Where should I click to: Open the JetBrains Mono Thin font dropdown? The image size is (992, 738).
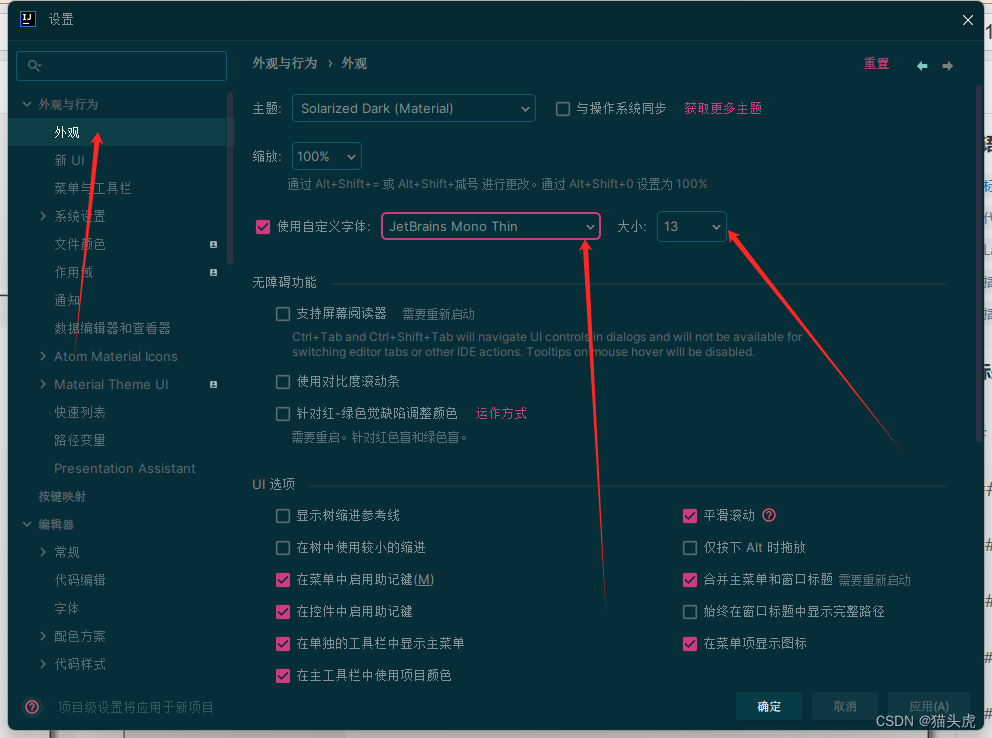[490, 226]
